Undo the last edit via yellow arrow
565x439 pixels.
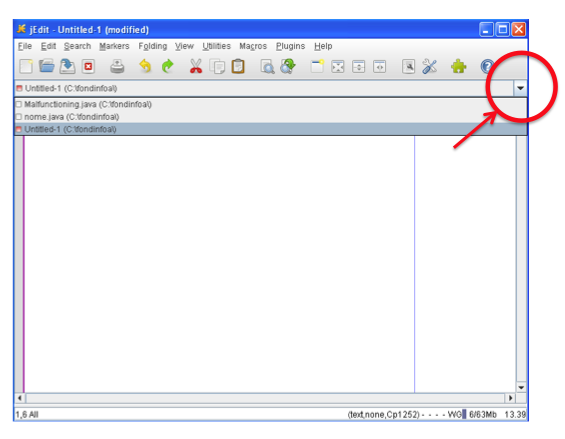[145, 67]
